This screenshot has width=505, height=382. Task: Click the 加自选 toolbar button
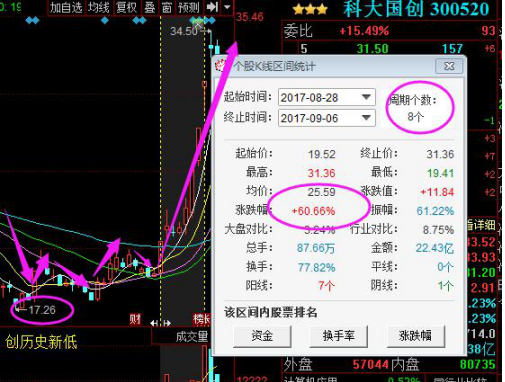point(66,7)
